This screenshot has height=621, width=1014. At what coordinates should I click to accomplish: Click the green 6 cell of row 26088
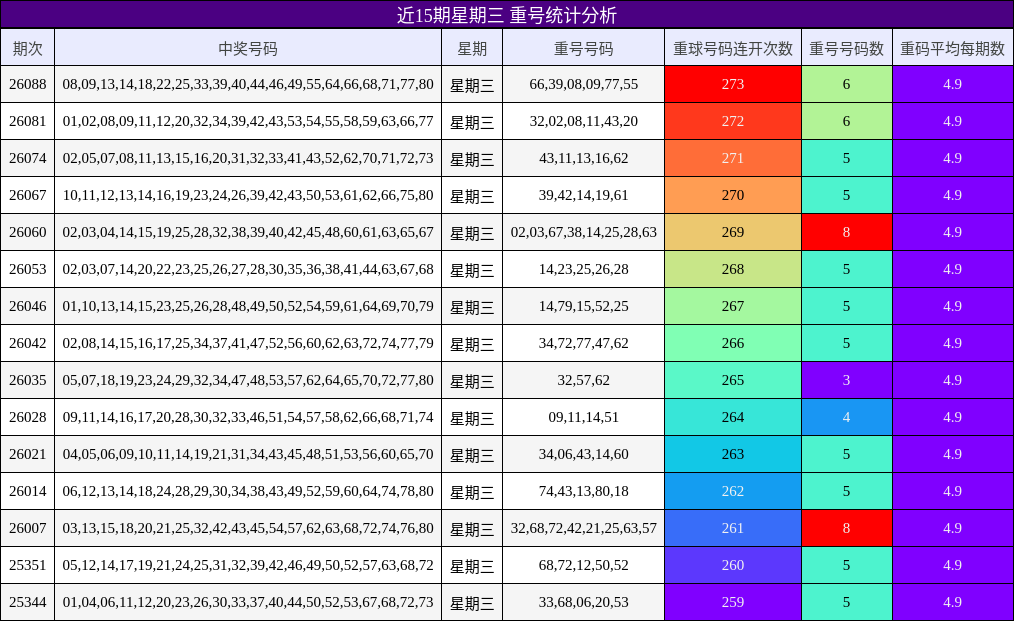(845, 84)
